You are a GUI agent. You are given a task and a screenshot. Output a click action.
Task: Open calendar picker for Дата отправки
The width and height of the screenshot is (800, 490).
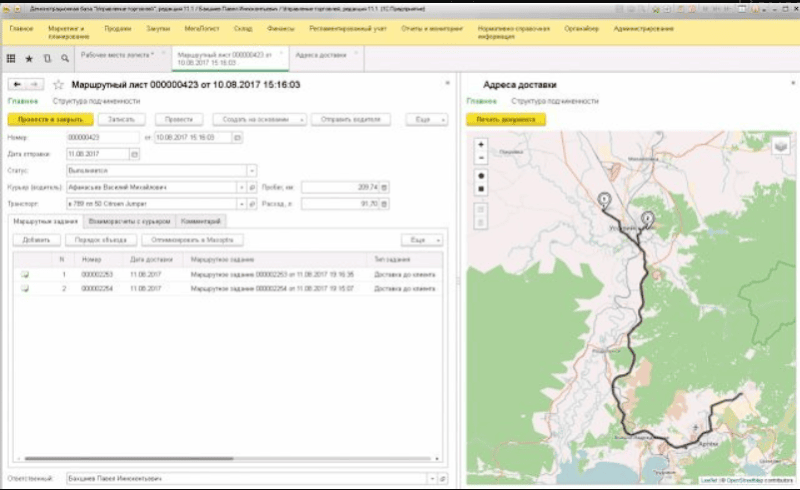tap(135, 154)
